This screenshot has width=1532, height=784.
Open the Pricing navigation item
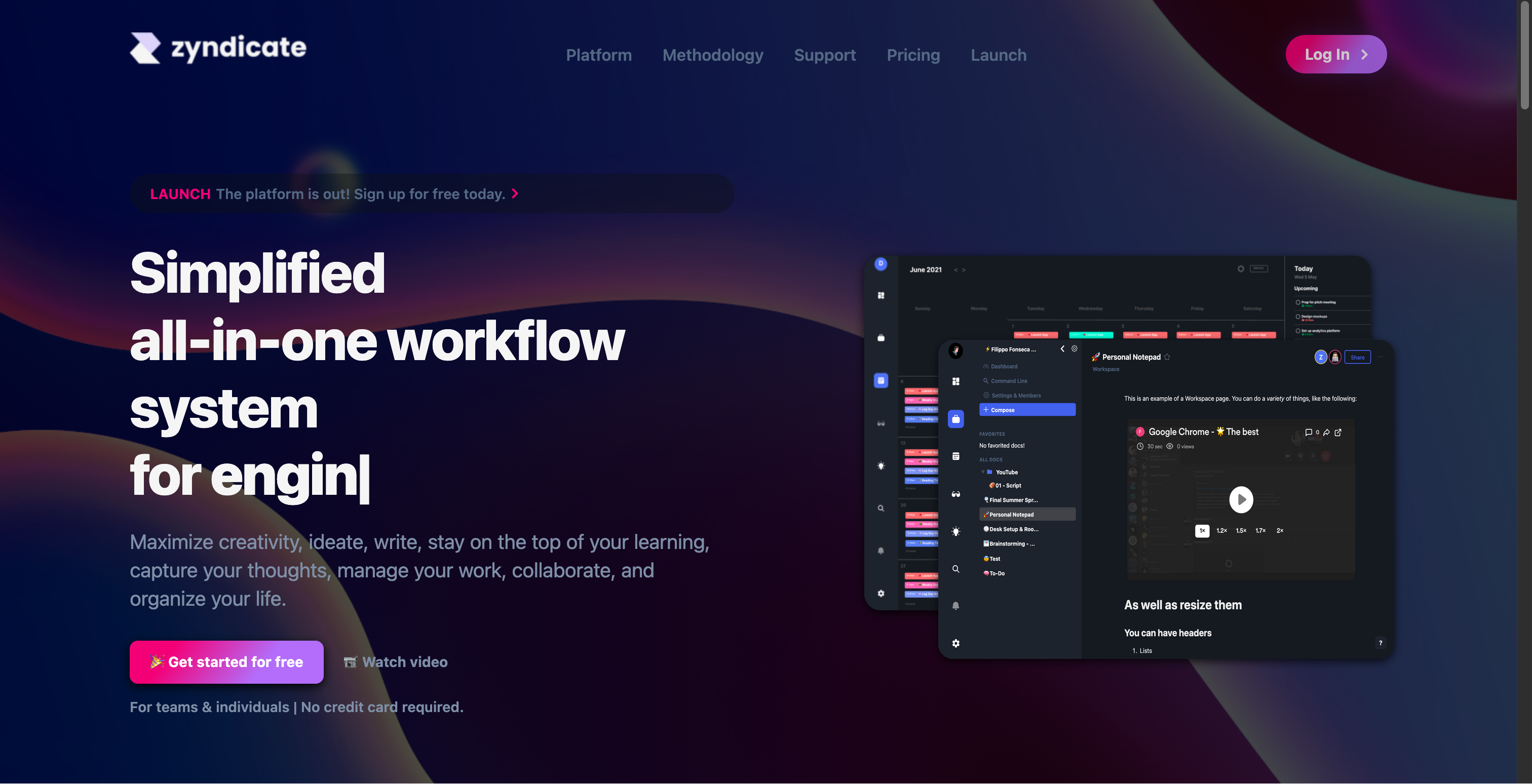tap(913, 55)
